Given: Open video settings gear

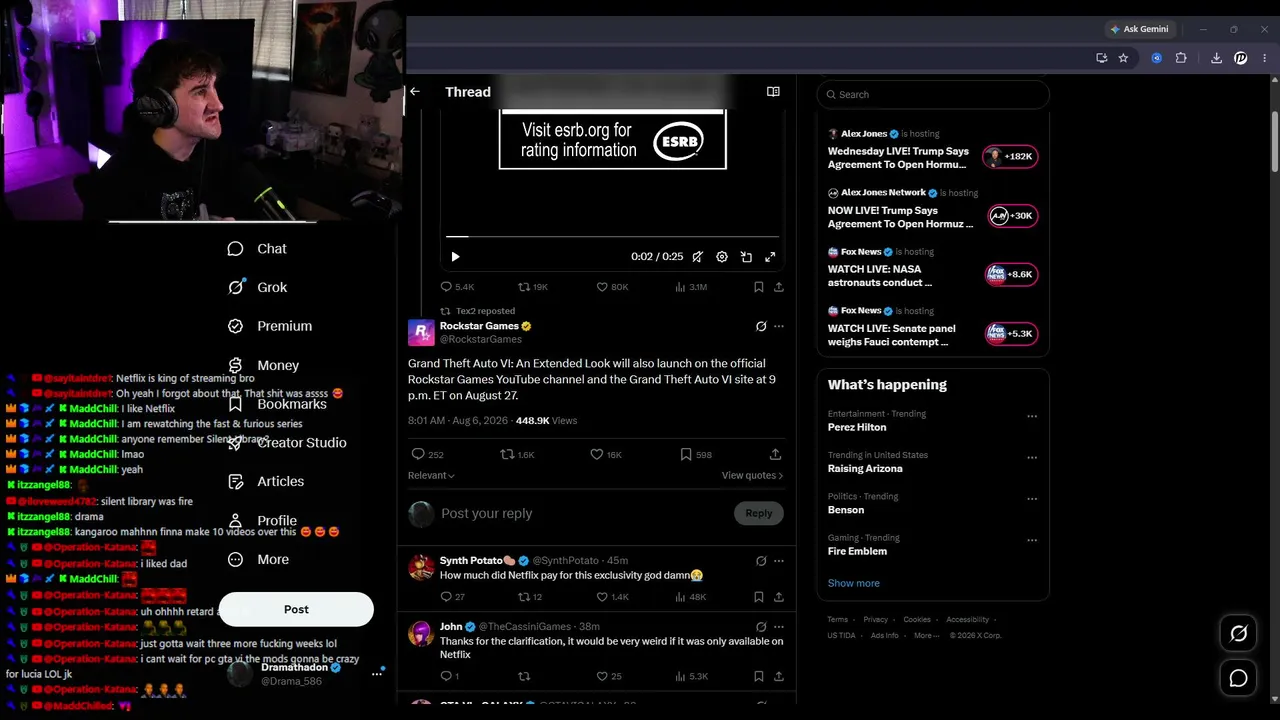Looking at the screenshot, I should click(722, 257).
